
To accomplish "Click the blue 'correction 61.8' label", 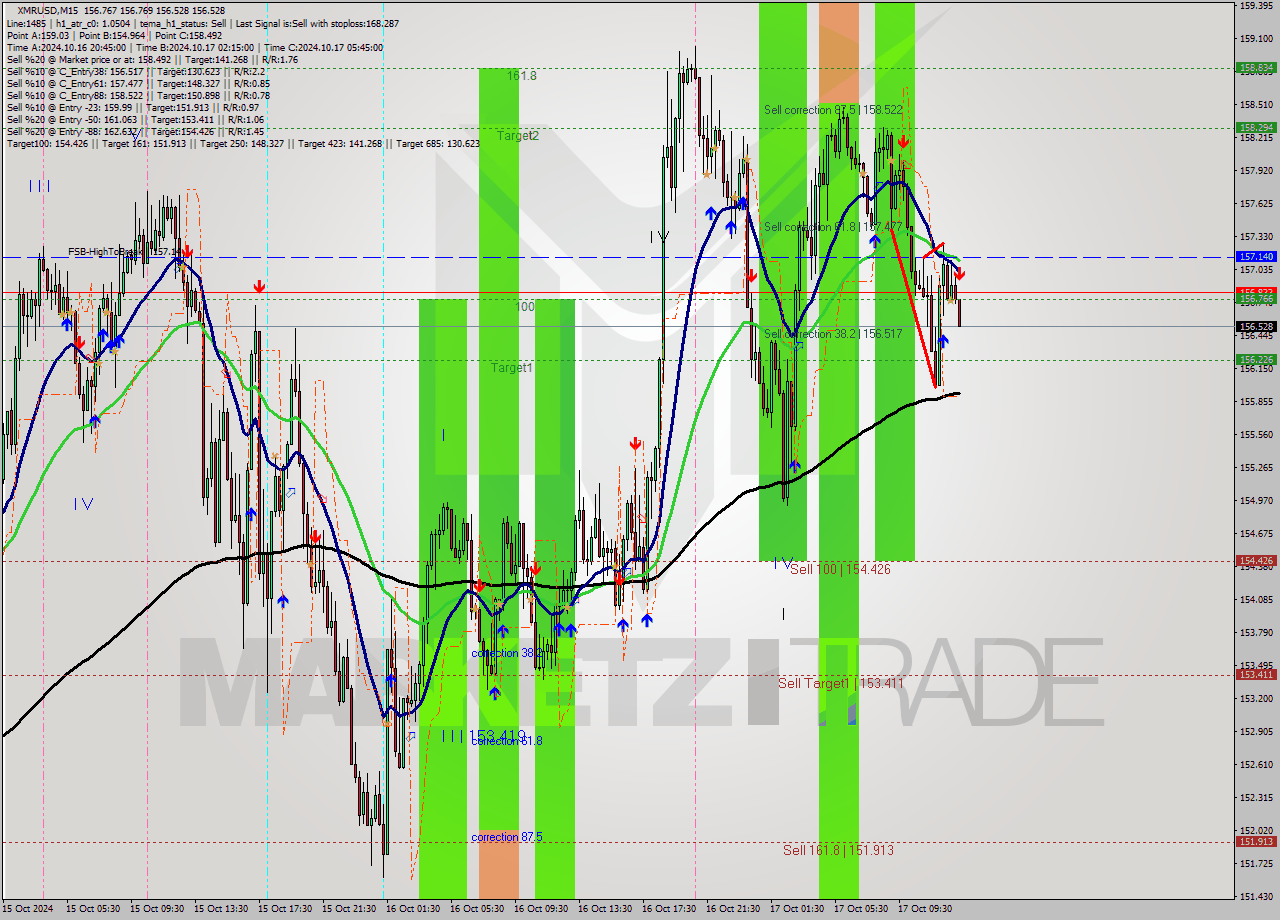I will coord(507,741).
